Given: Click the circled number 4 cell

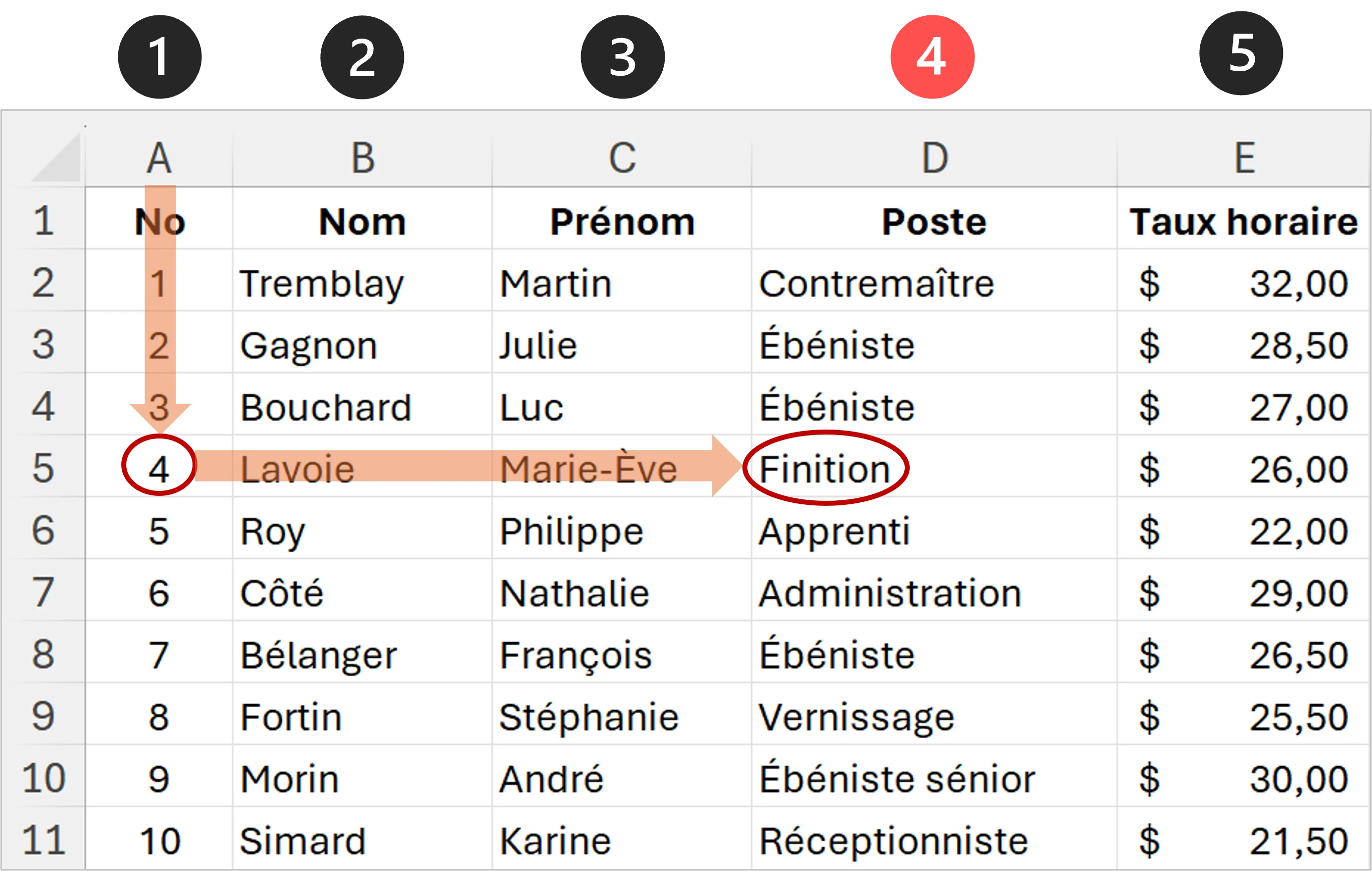Looking at the screenshot, I should pyautogui.click(x=159, y=469).
